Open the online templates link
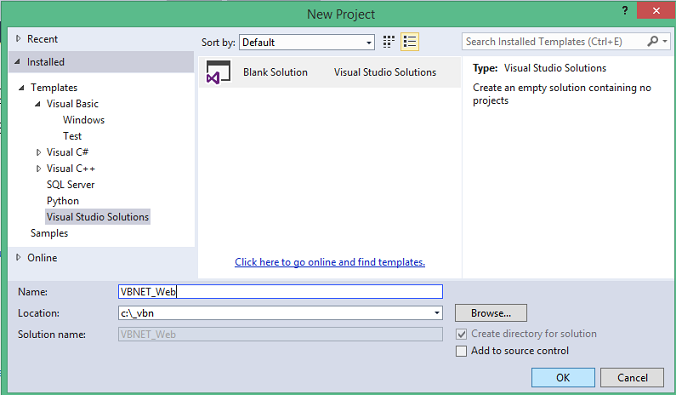This screenshot has width=676, height=395. (330, 262)
